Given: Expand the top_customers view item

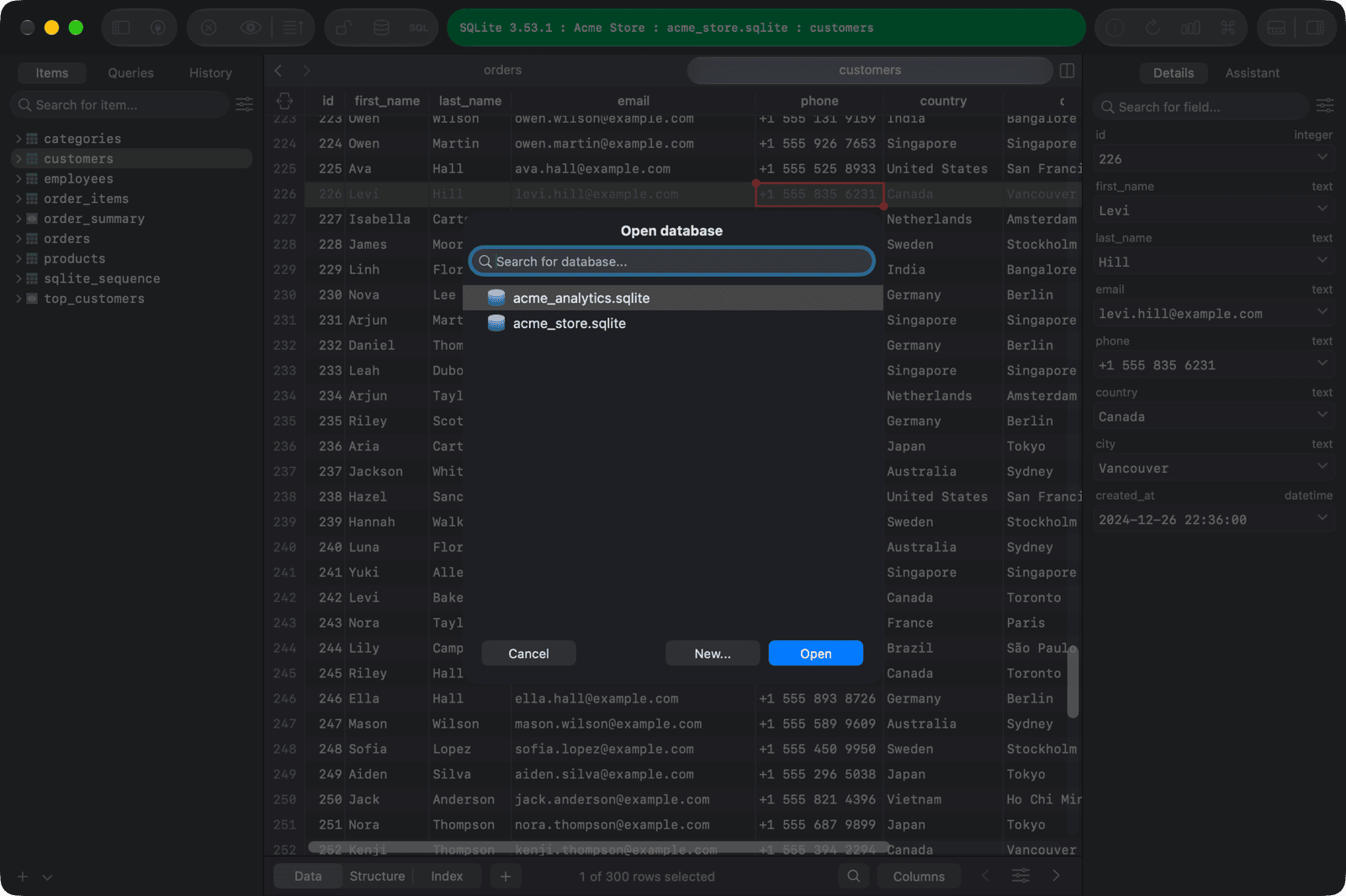Looking at the screenshot, I should tap(19, 299).
